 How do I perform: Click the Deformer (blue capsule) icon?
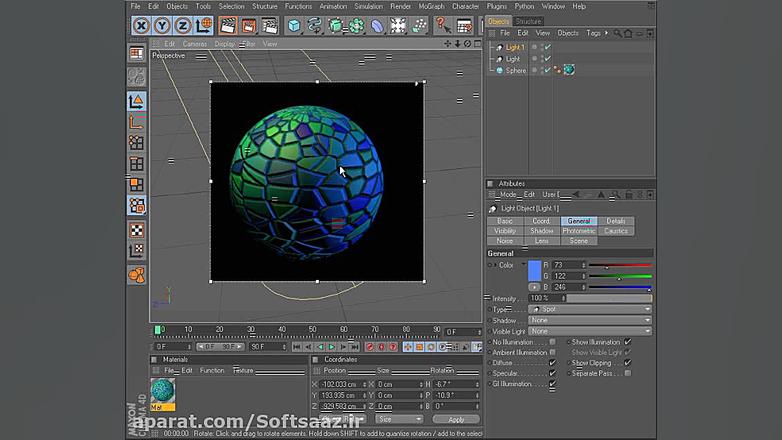(x=377, y=26)
